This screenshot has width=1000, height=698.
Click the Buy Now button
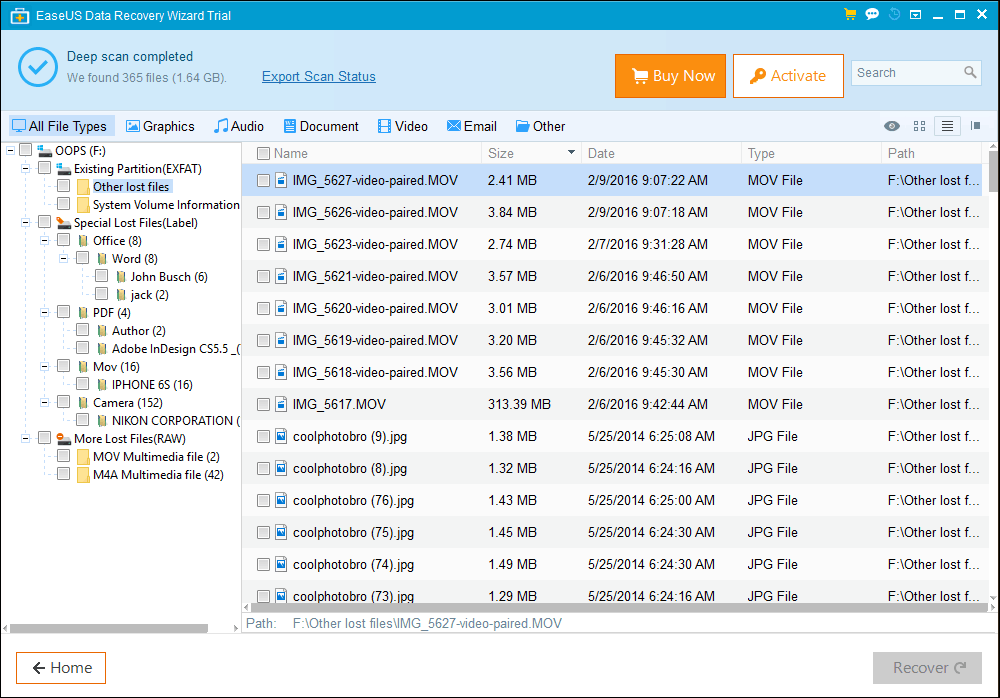click(670, 76)
